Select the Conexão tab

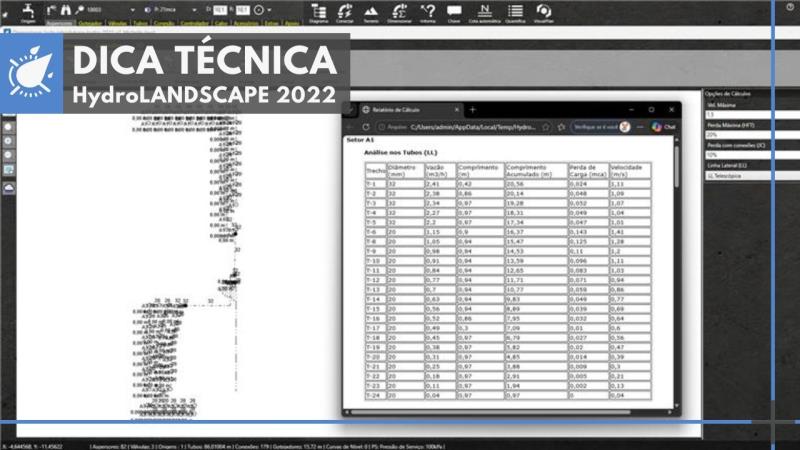coord(164,23)
